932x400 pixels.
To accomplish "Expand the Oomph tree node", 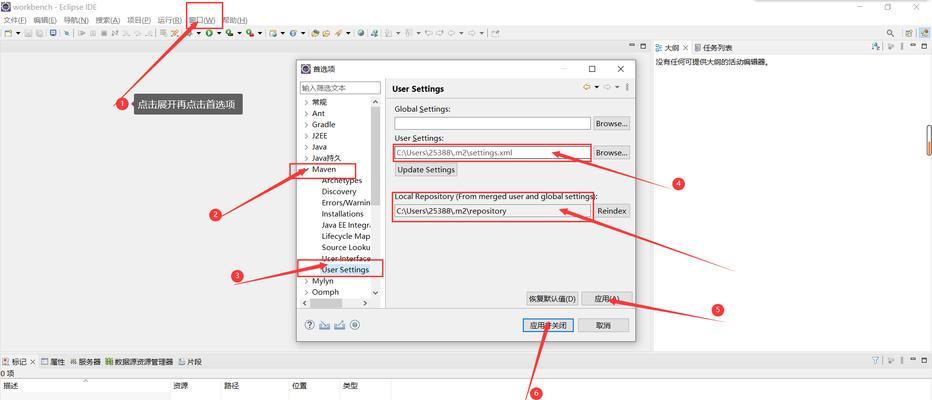I will click(307, 292).
